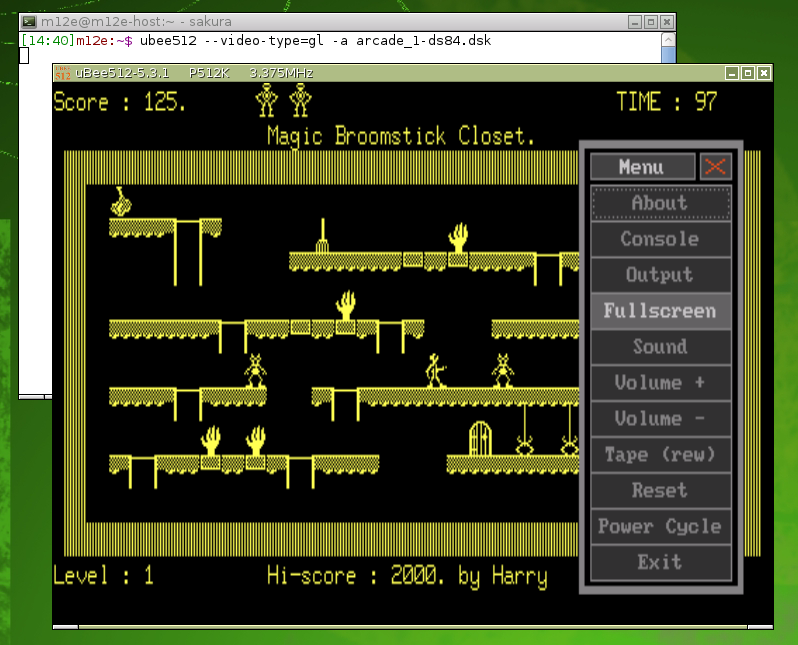
Task: Click the uBee512 window title bar icon
Action: [62, 73]
